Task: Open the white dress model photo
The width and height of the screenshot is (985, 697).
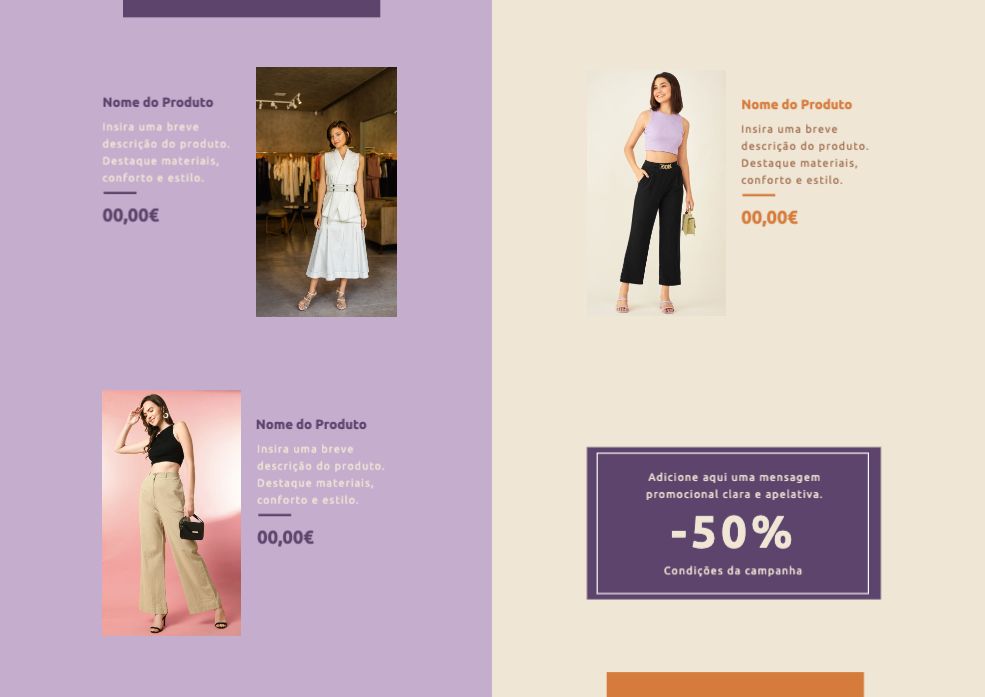Action: (326, 192)
